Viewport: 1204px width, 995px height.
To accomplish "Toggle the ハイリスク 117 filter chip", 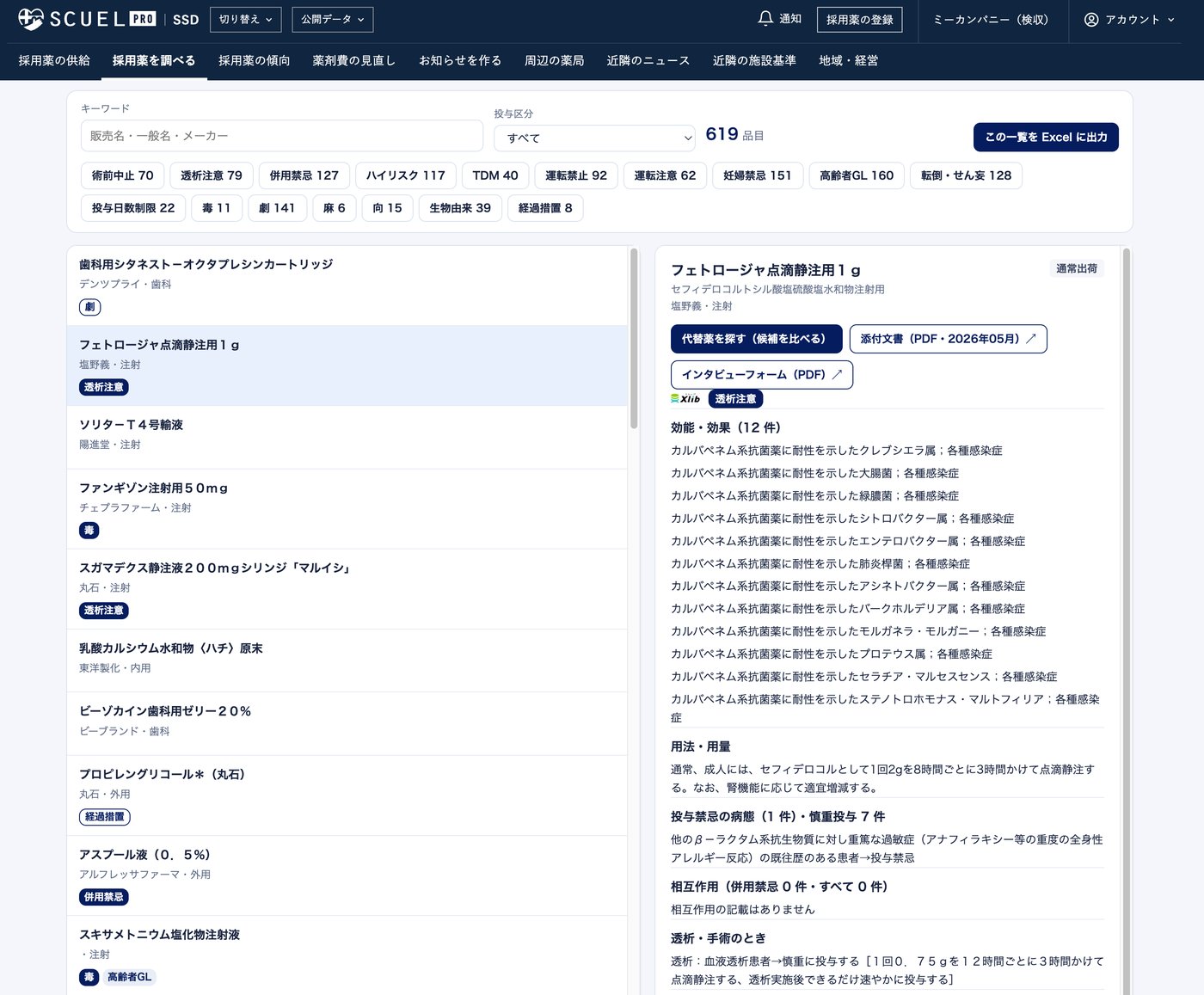I will pos(406,175).
